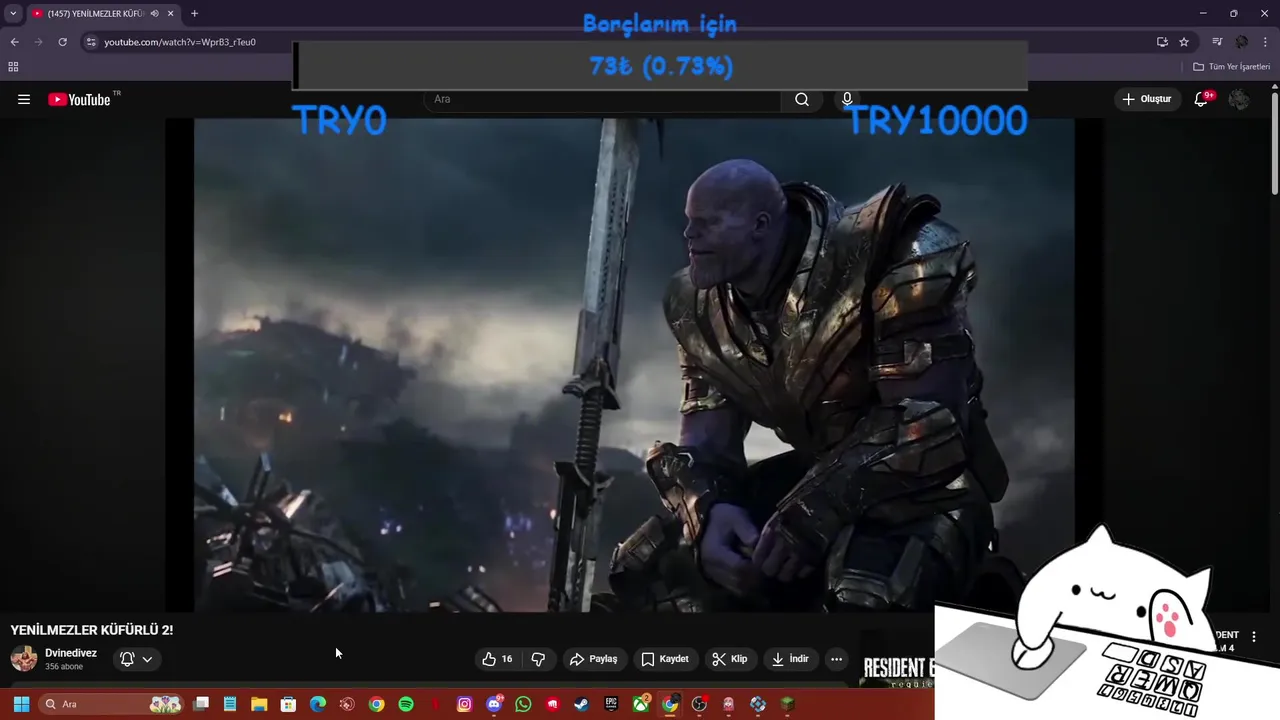Dislike the video with thumbs-down

coord(538,659)
